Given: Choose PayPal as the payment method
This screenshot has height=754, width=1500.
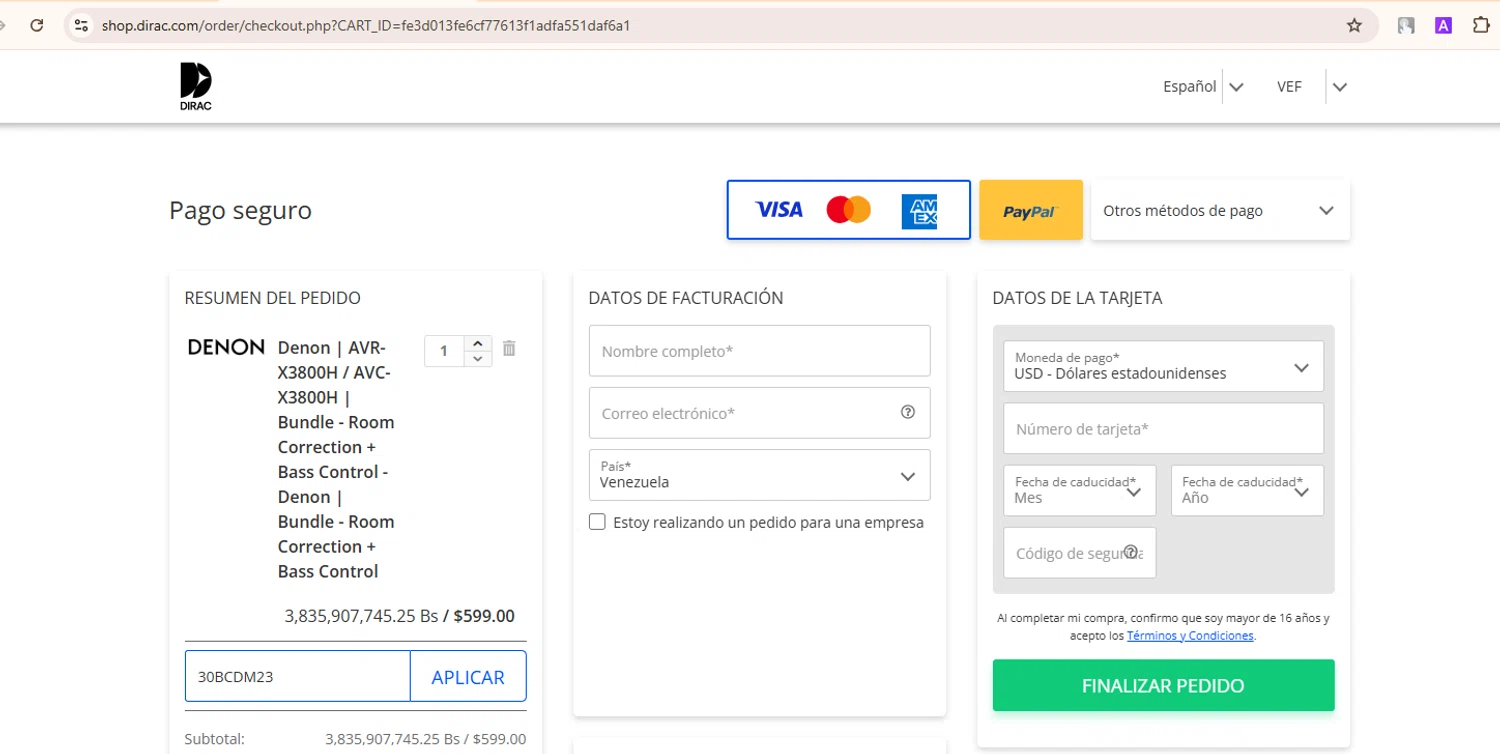Looking at the screenshot, I should (1031, 210).
